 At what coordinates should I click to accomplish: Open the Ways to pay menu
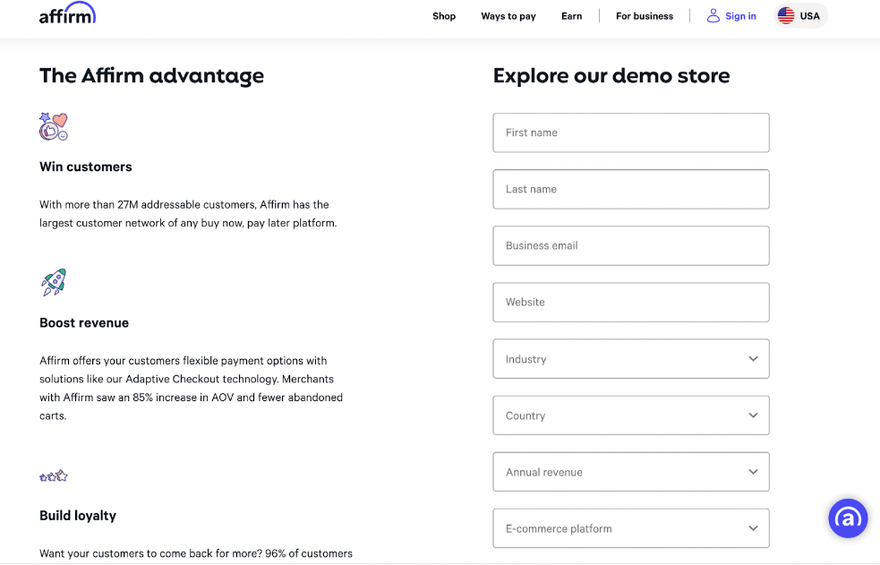tap(508, 16)
